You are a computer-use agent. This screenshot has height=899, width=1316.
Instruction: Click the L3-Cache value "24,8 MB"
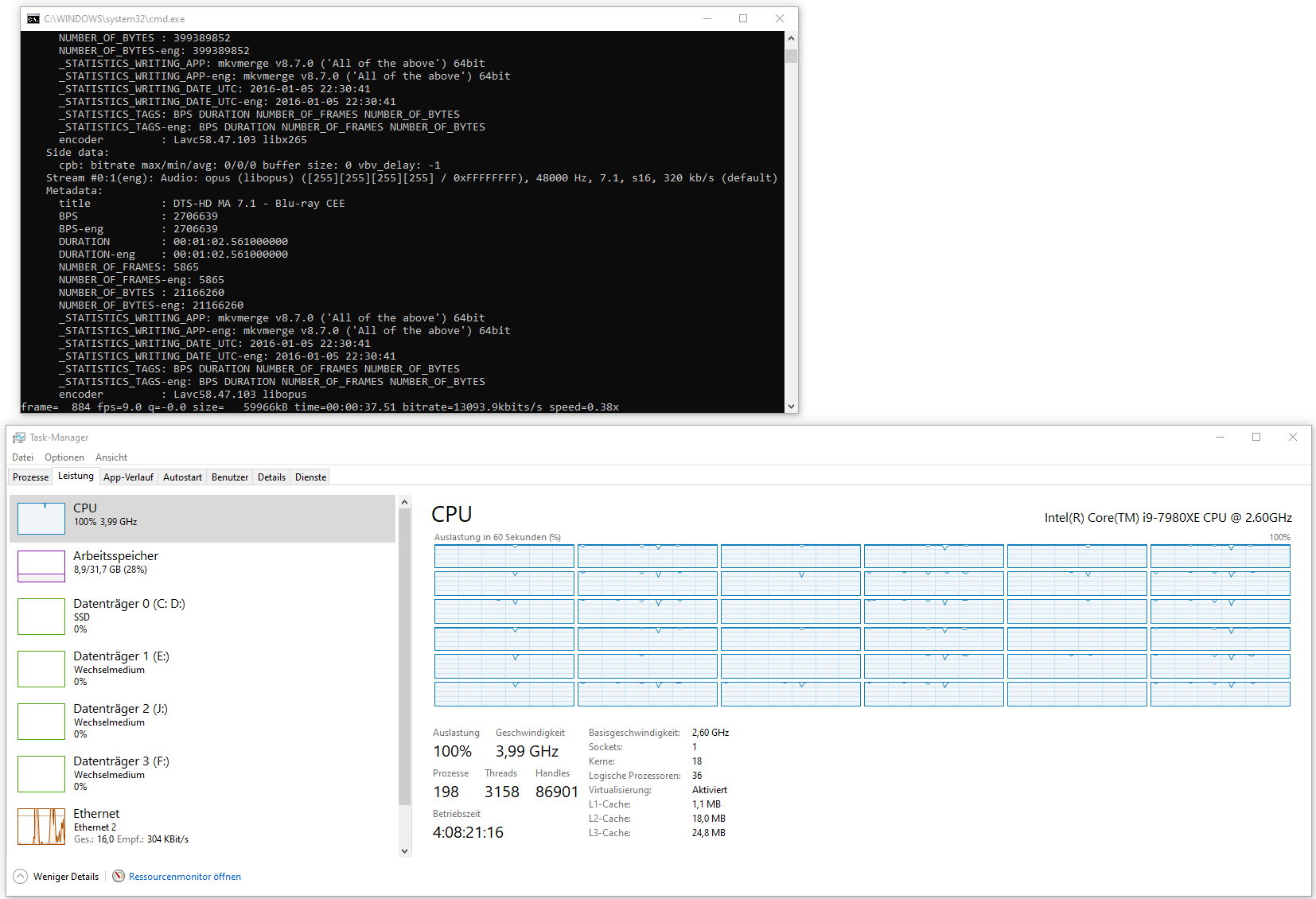tap(709, 833)
